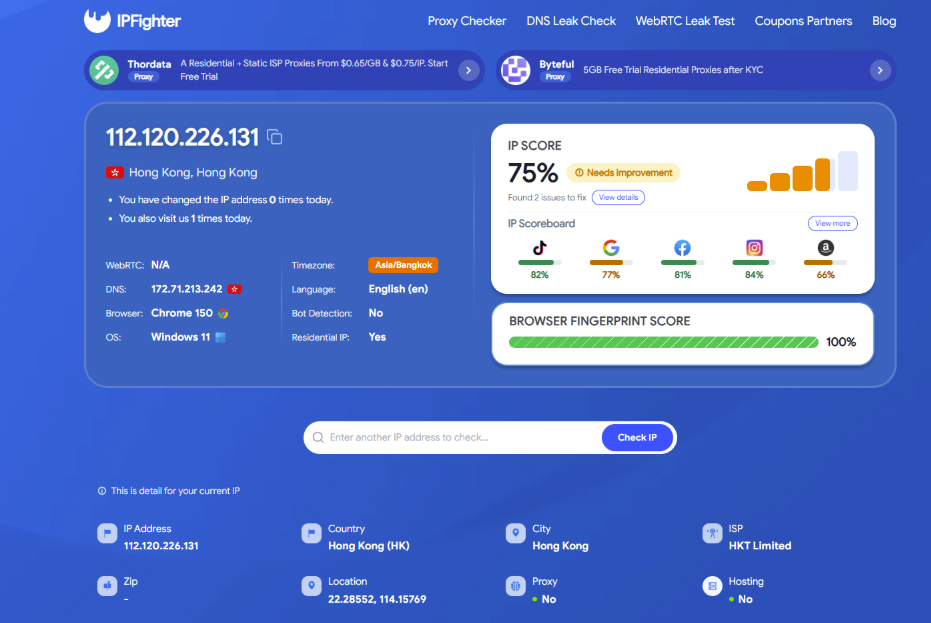Click the Country detail icon

pyautogui.click(x=312, y=533)
